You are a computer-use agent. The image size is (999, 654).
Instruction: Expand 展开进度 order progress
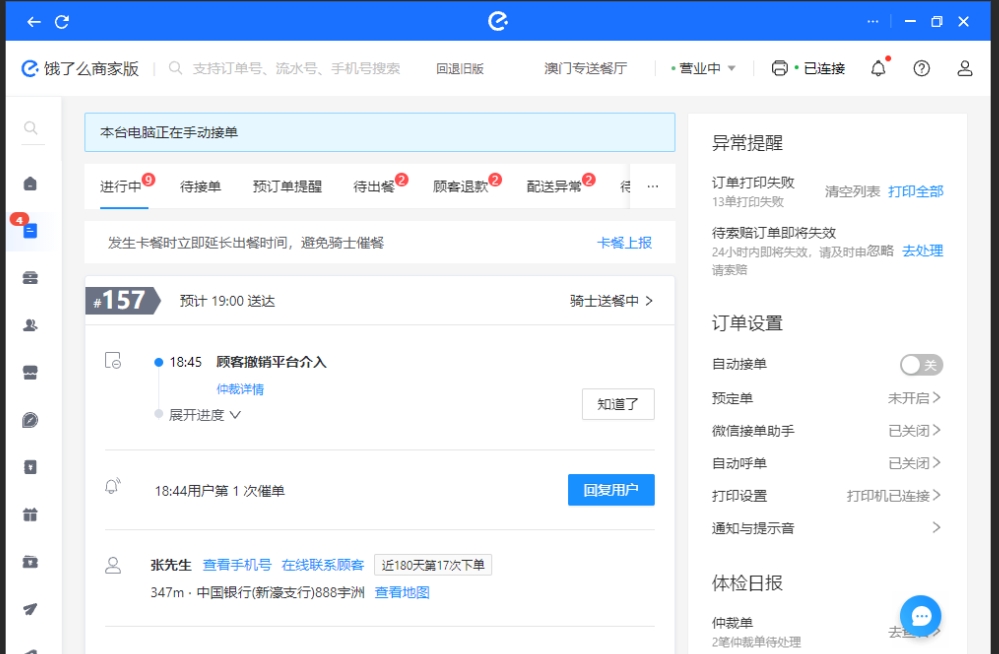coord(205,415)
